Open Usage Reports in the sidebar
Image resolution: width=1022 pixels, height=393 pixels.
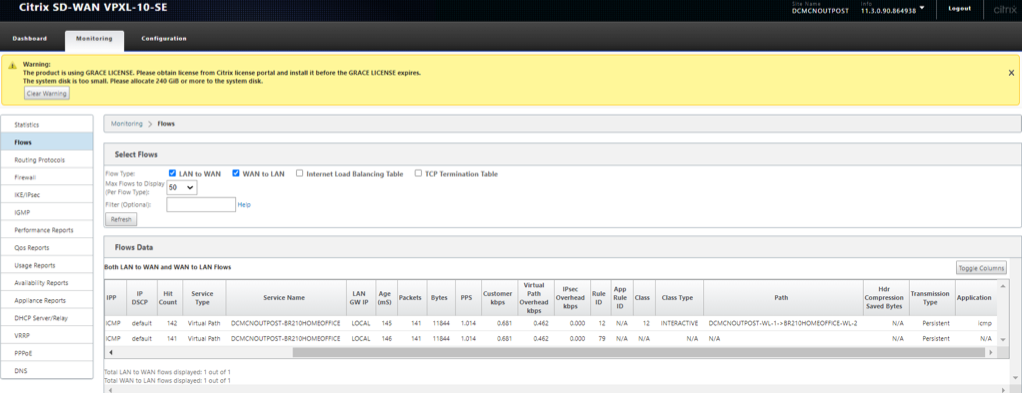coord(47,265)
